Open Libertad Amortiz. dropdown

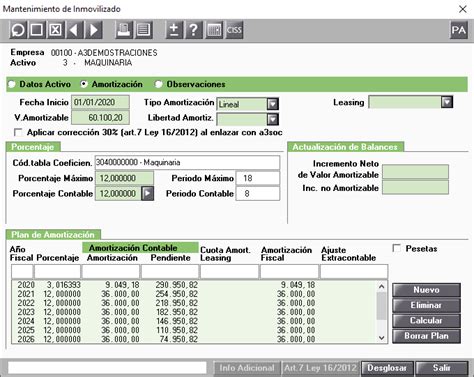tap(273, 119)
